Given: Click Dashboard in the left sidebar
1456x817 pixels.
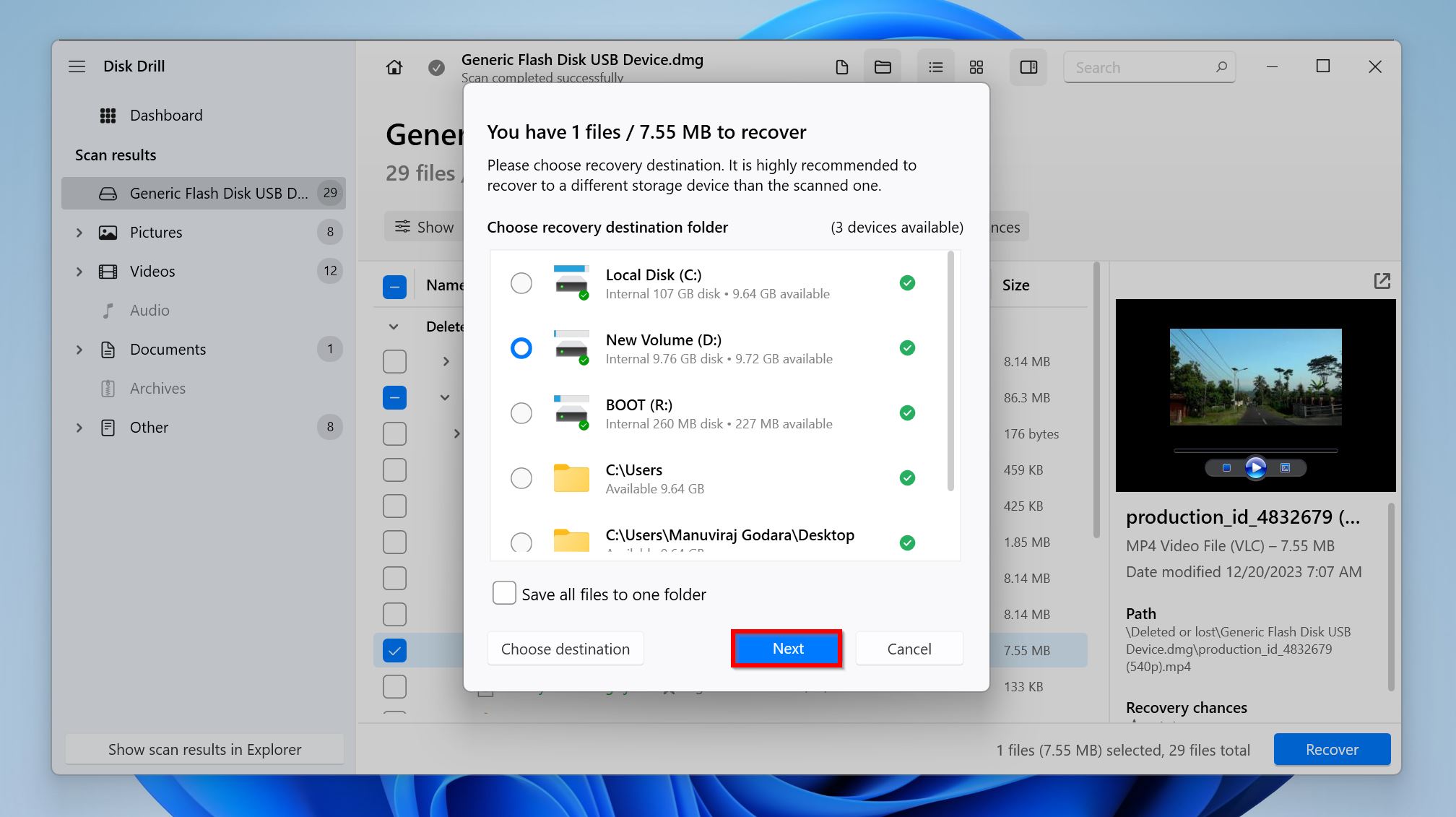Looking at the screenshot, I should [x=167, y=114].
